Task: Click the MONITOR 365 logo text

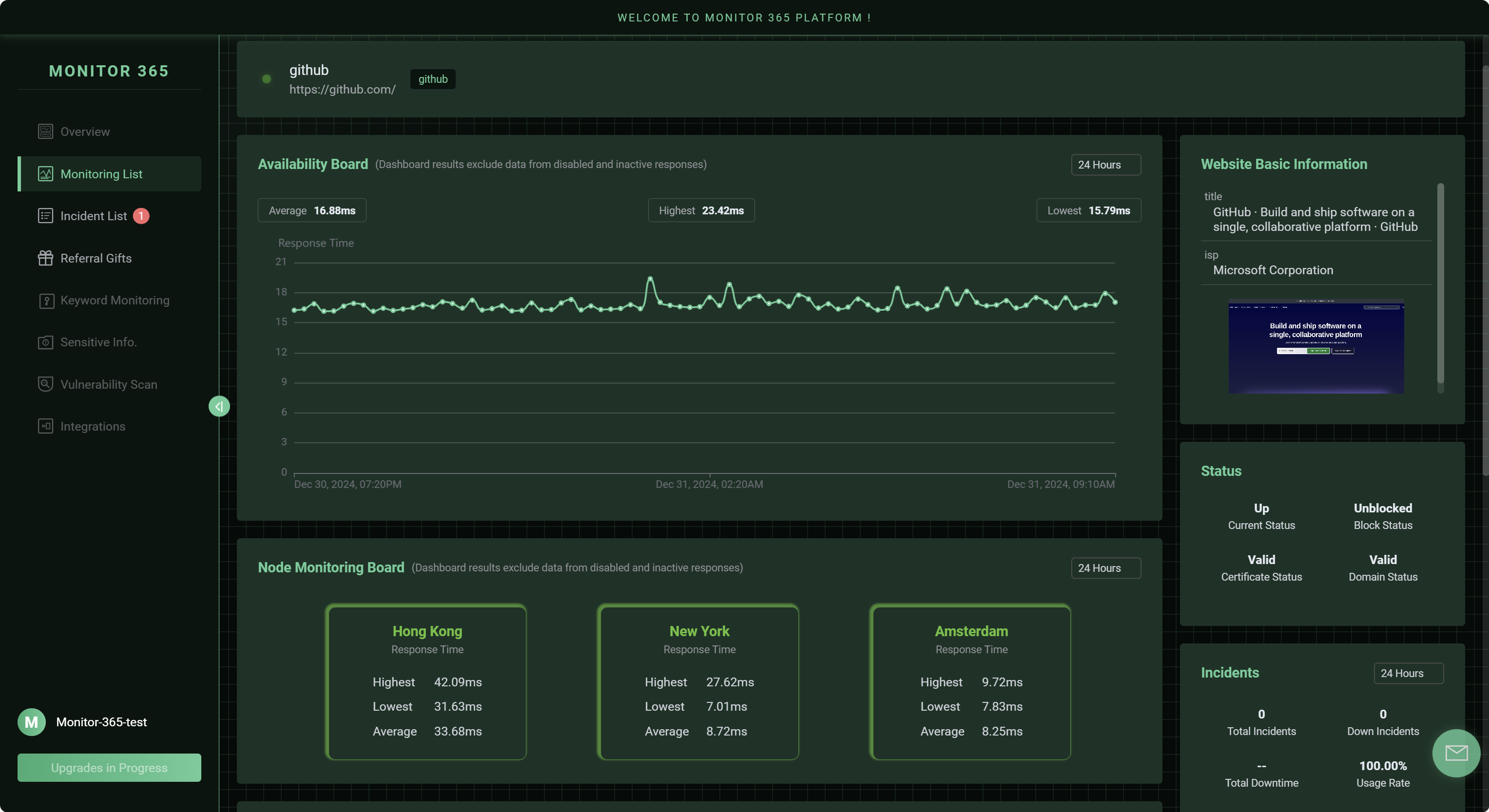Action: [x=109, y=71]
